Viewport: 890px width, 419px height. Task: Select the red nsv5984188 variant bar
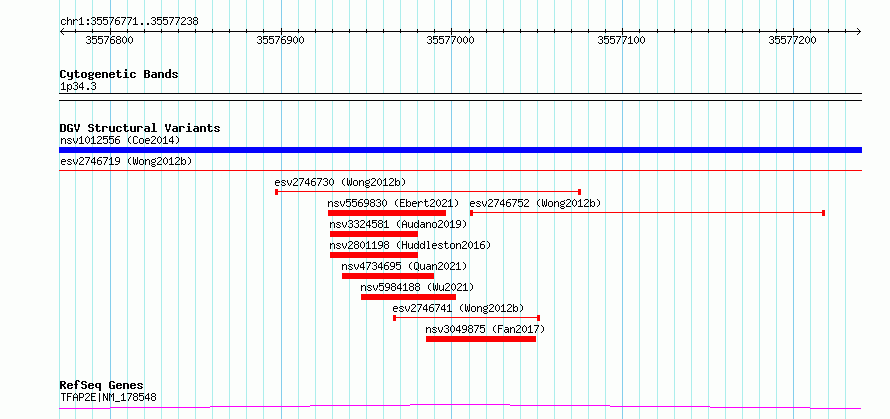point(409,297)
